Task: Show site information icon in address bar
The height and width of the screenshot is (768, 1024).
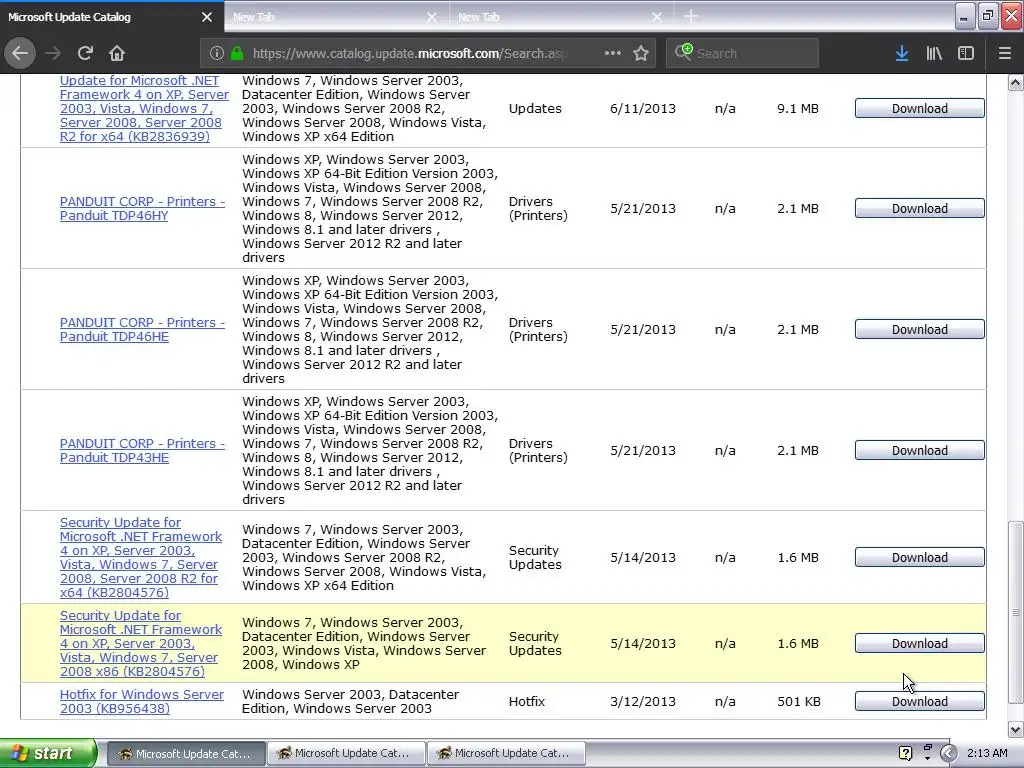Action: click(217, 53)
